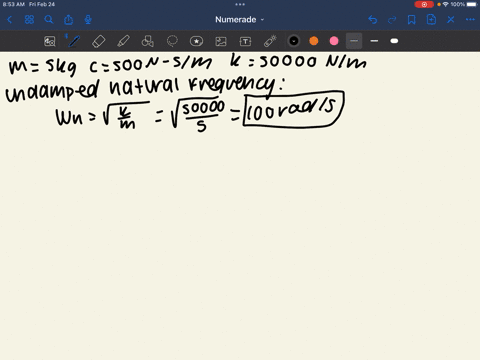480x360 pixels.
Task: Choose the pink pen color
Action: [x=334, y=41]
